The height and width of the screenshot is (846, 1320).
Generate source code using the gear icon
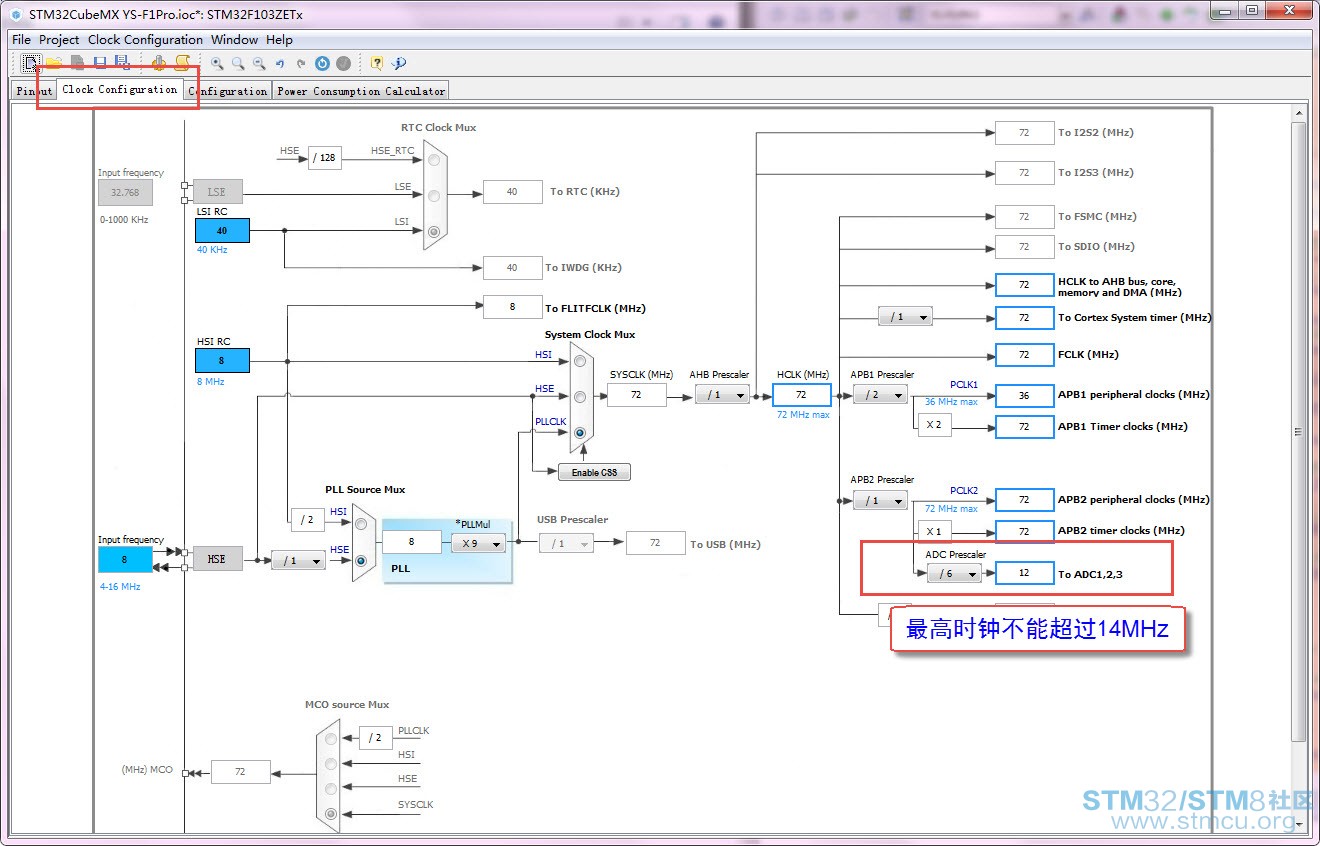click(x=159, y=63)
